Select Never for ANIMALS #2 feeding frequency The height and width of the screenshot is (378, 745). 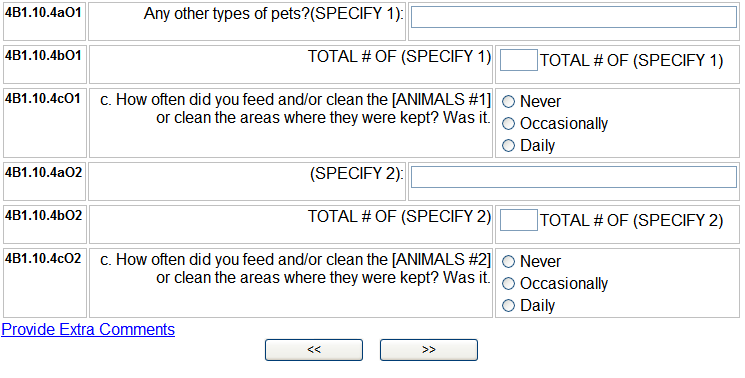[508, 261]
